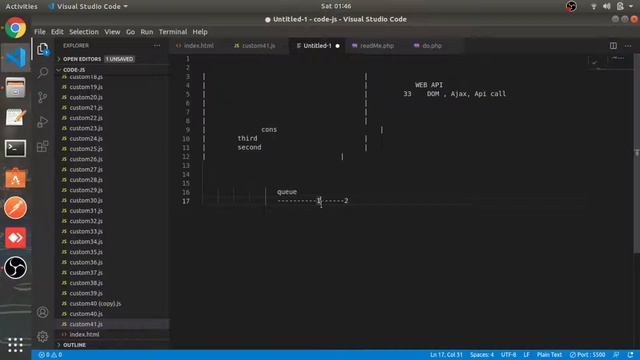Open Explorer panel ellipsis menu
The height and width of the screenshot is (360, 640).
click(x=157, y=46)
